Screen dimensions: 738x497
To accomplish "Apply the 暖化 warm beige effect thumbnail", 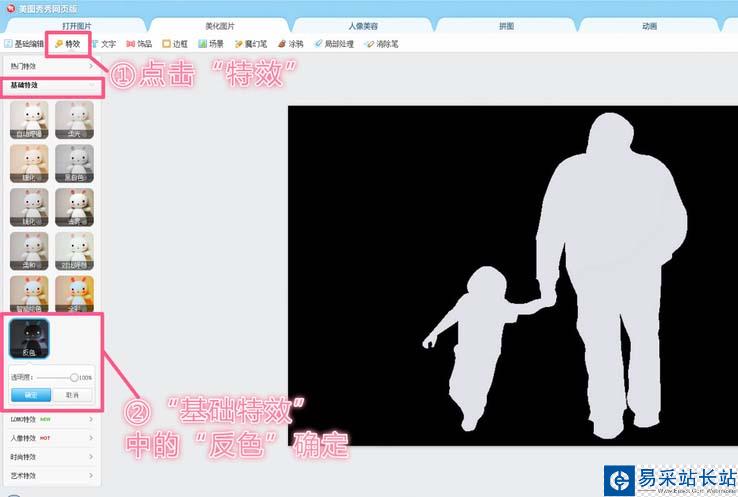I will (29, 164).
